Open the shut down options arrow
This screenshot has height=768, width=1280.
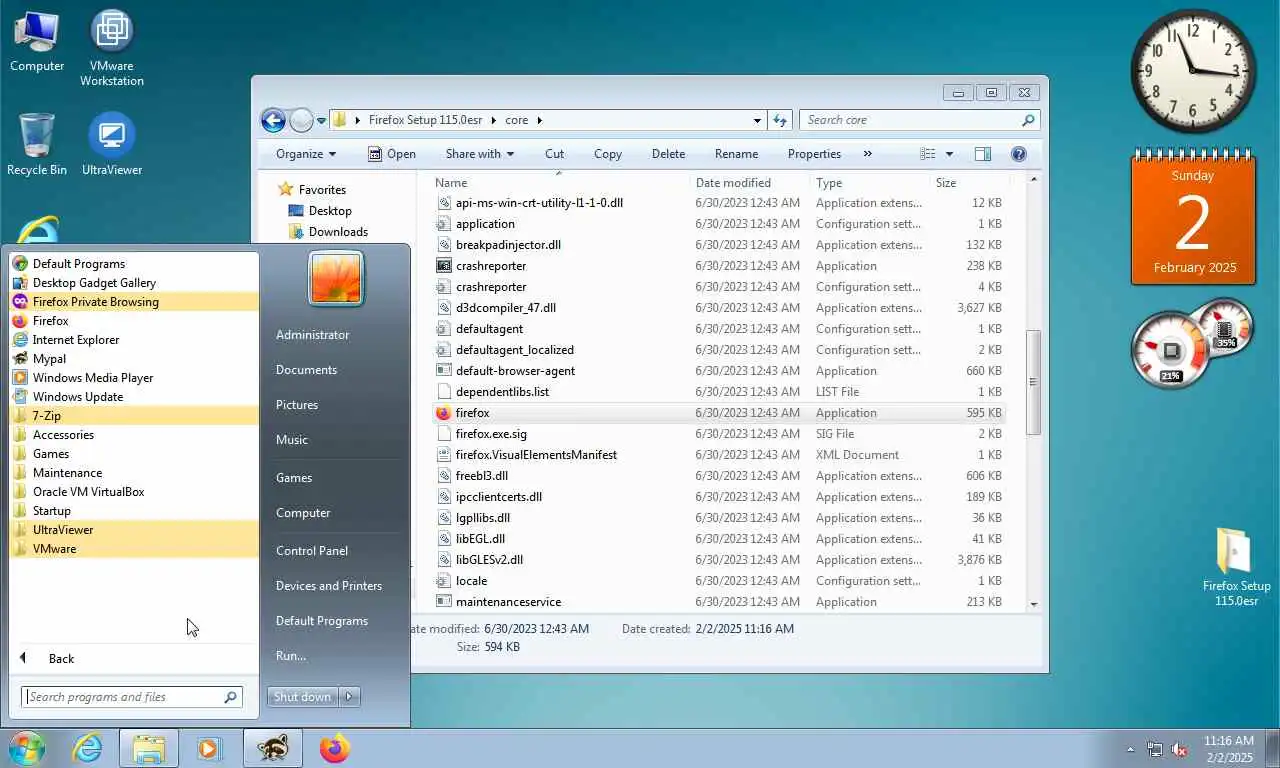[x=349, y=697]
